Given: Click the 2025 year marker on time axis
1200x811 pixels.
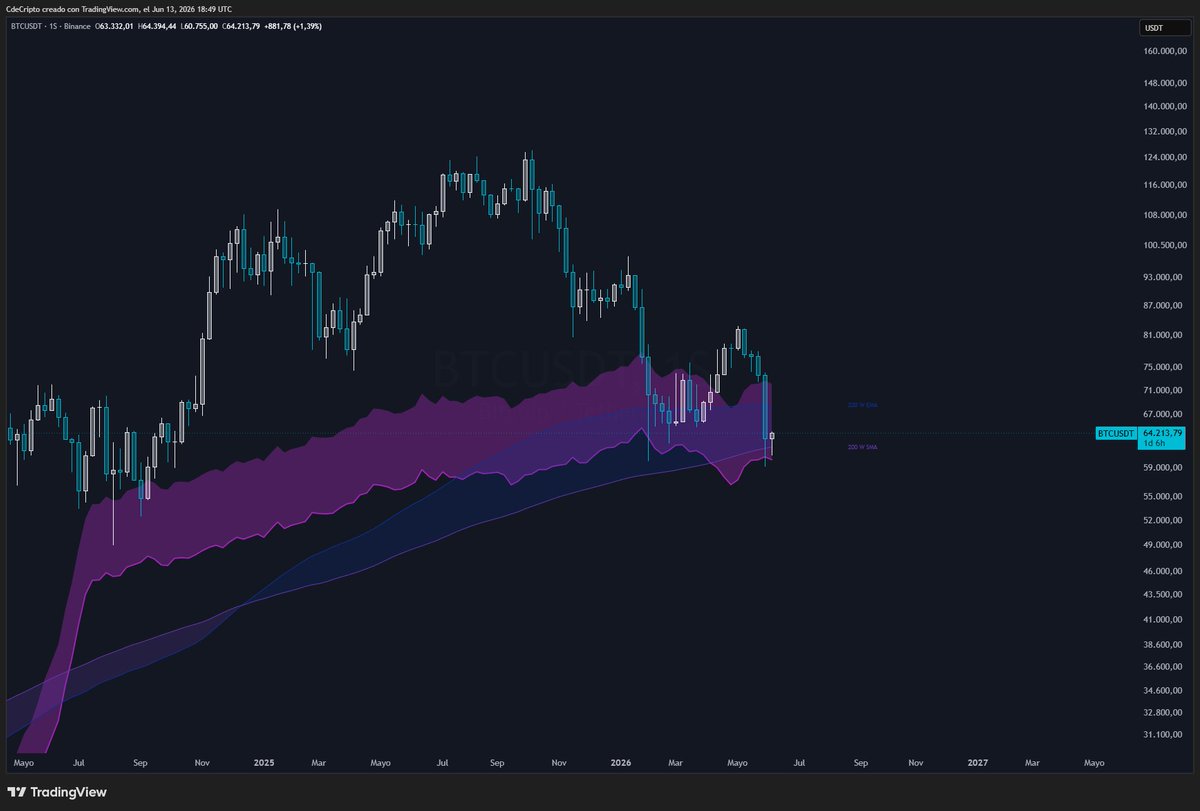Looking at the screenshot, I should 264,762.
